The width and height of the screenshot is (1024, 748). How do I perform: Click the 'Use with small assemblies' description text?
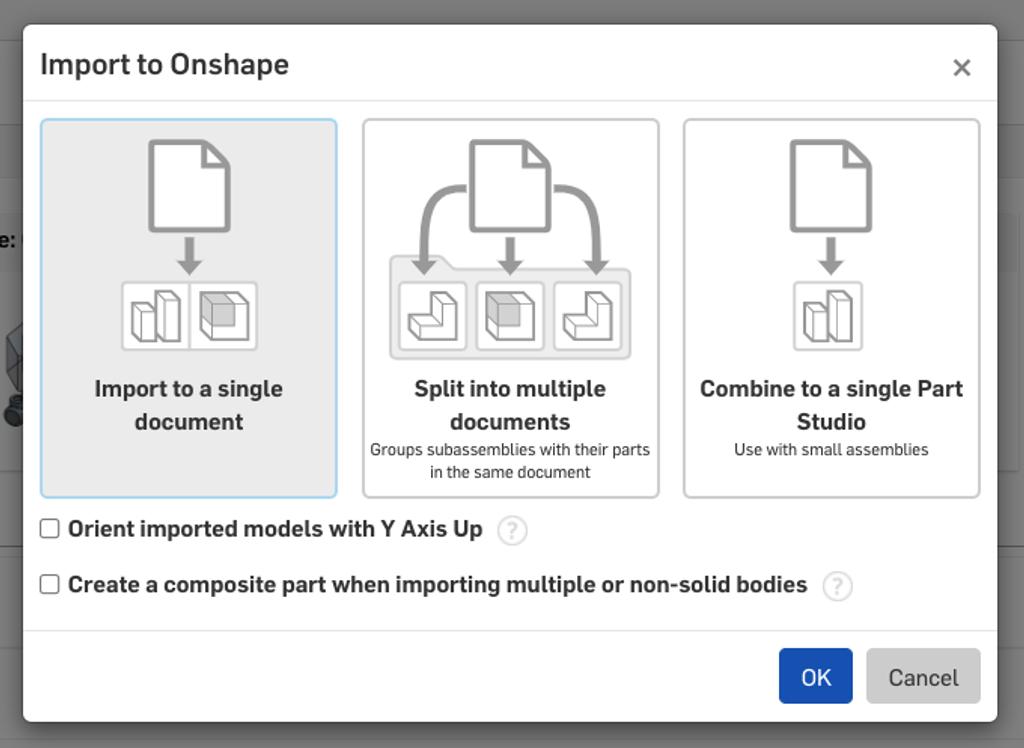pyautogui.click(x=831, y=449)
